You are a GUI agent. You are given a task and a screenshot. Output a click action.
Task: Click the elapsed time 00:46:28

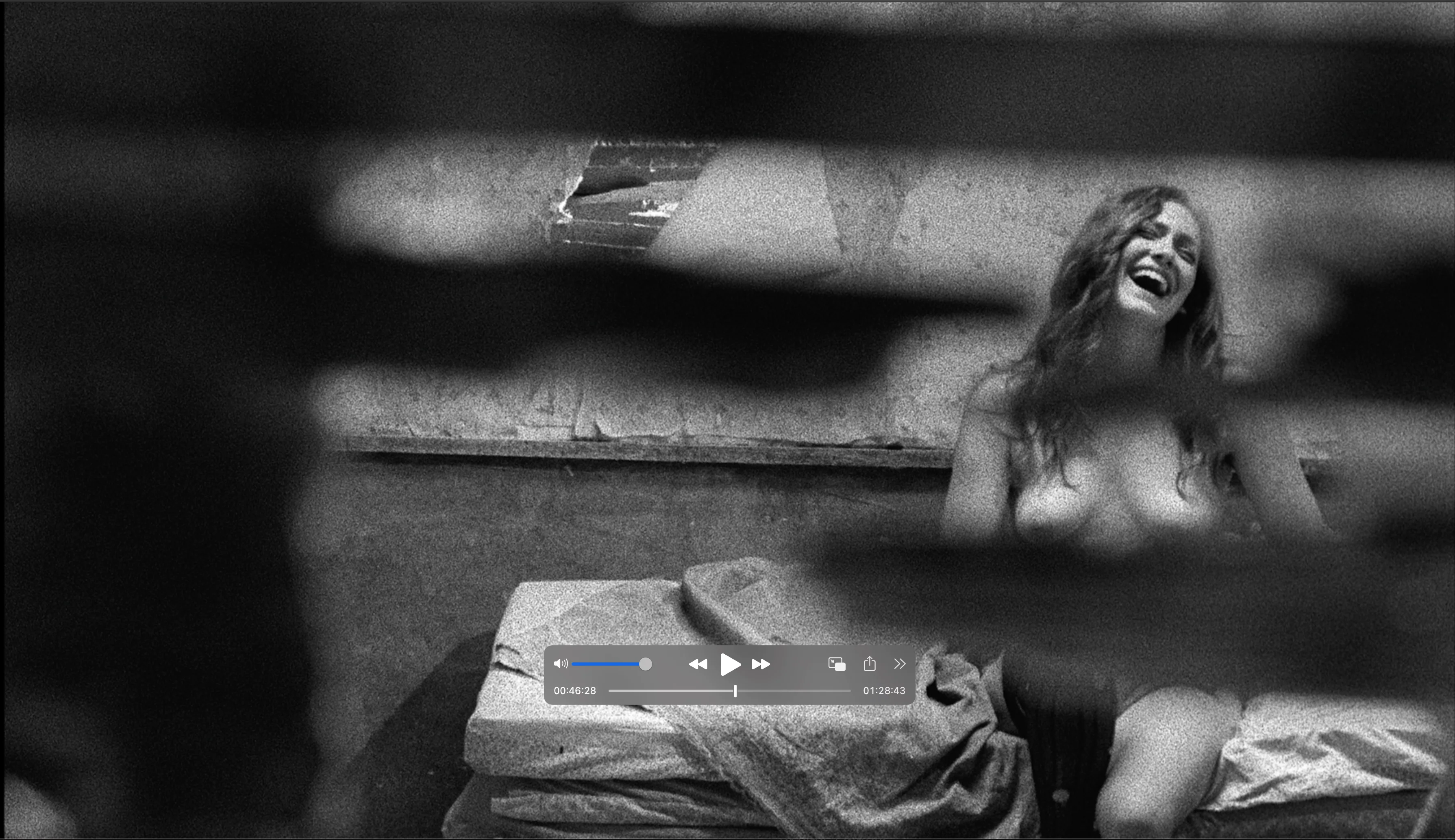pyautogui.click(x=575, y=690)
